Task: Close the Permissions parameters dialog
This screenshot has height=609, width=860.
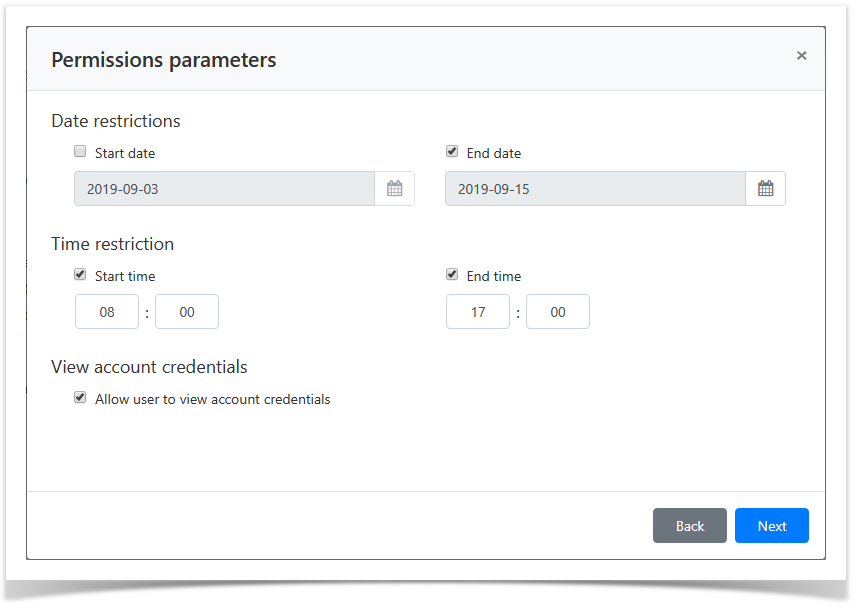Action: pyautogui.click(x=801, y=56)
